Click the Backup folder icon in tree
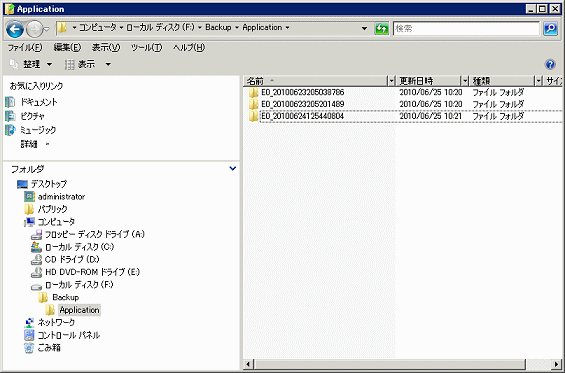Viewport: 565px width, 373px height. [43, 297]
